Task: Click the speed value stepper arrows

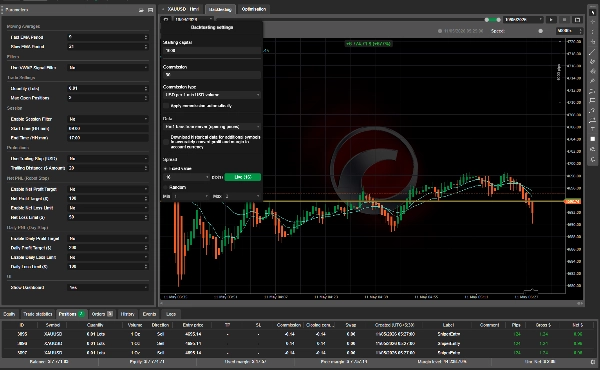Action: tap(580, 31)
